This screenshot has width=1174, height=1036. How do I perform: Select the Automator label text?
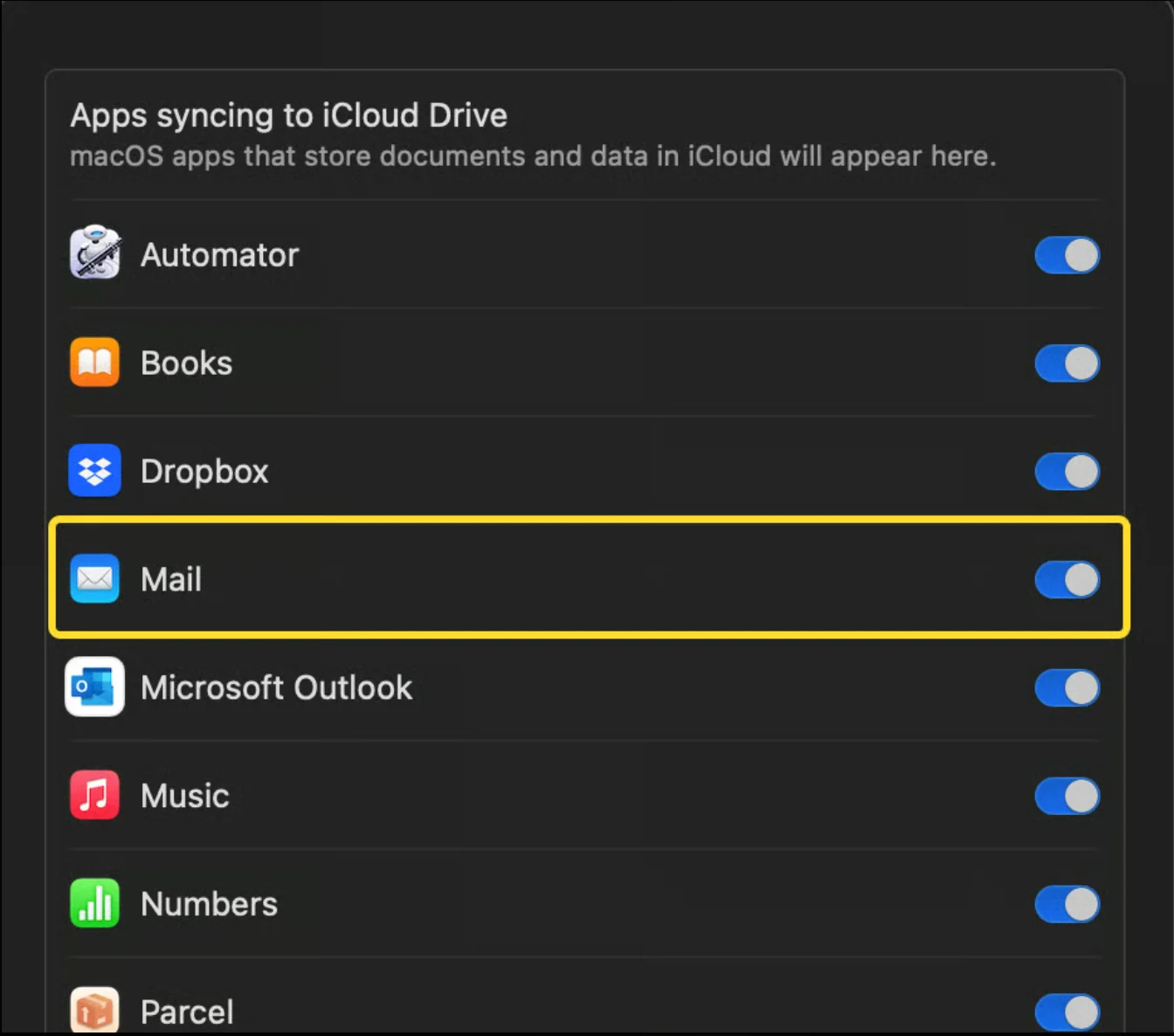click(220, 255)
